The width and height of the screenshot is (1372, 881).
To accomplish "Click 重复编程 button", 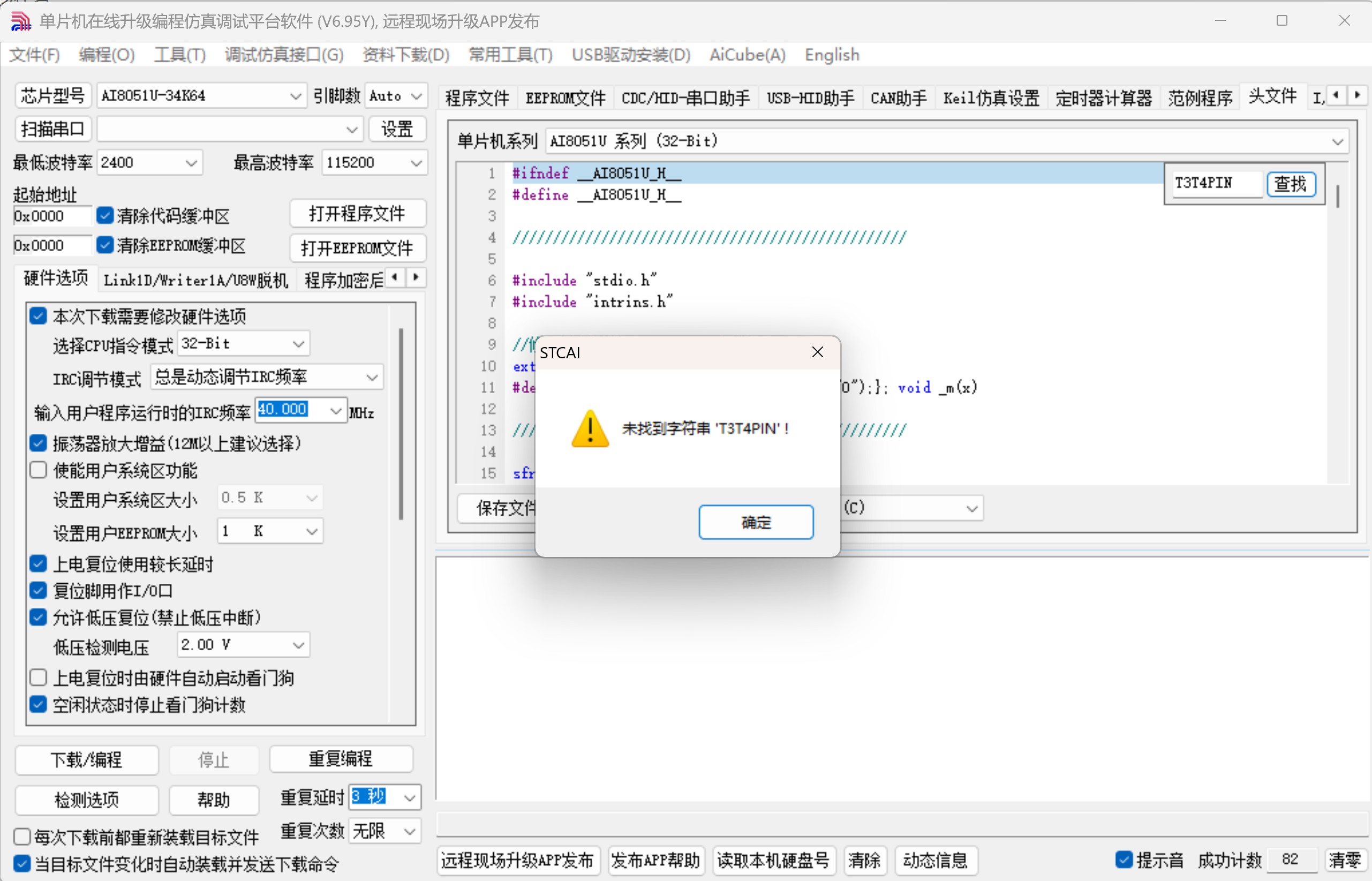I will pyautogui.click(x=341, y=759).
